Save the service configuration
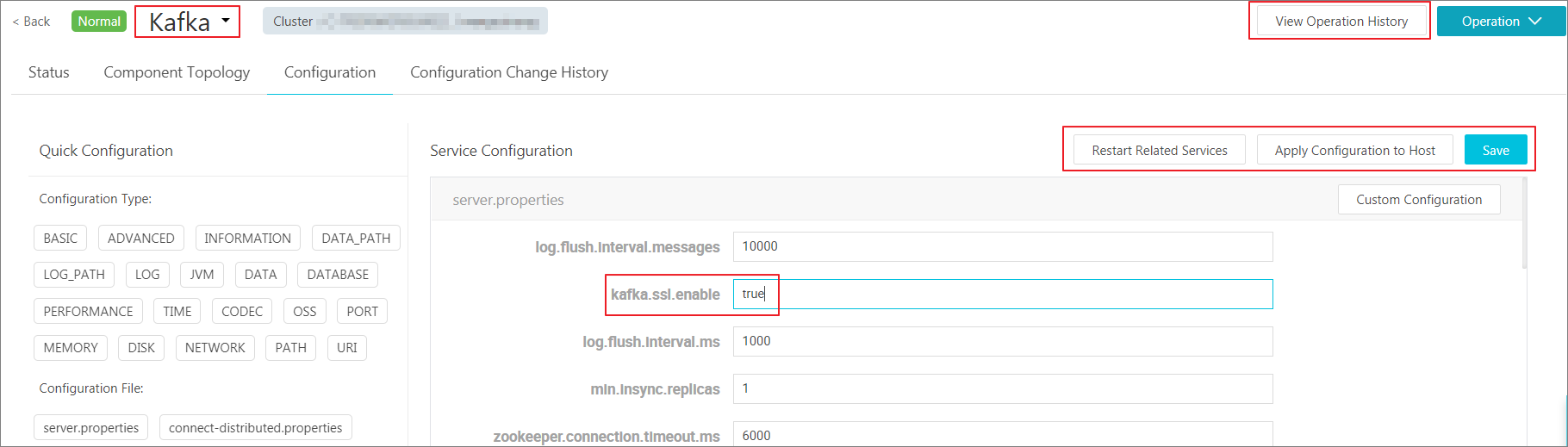The width and height of the screenshot is (1568, 447). tap(1496, 150)
